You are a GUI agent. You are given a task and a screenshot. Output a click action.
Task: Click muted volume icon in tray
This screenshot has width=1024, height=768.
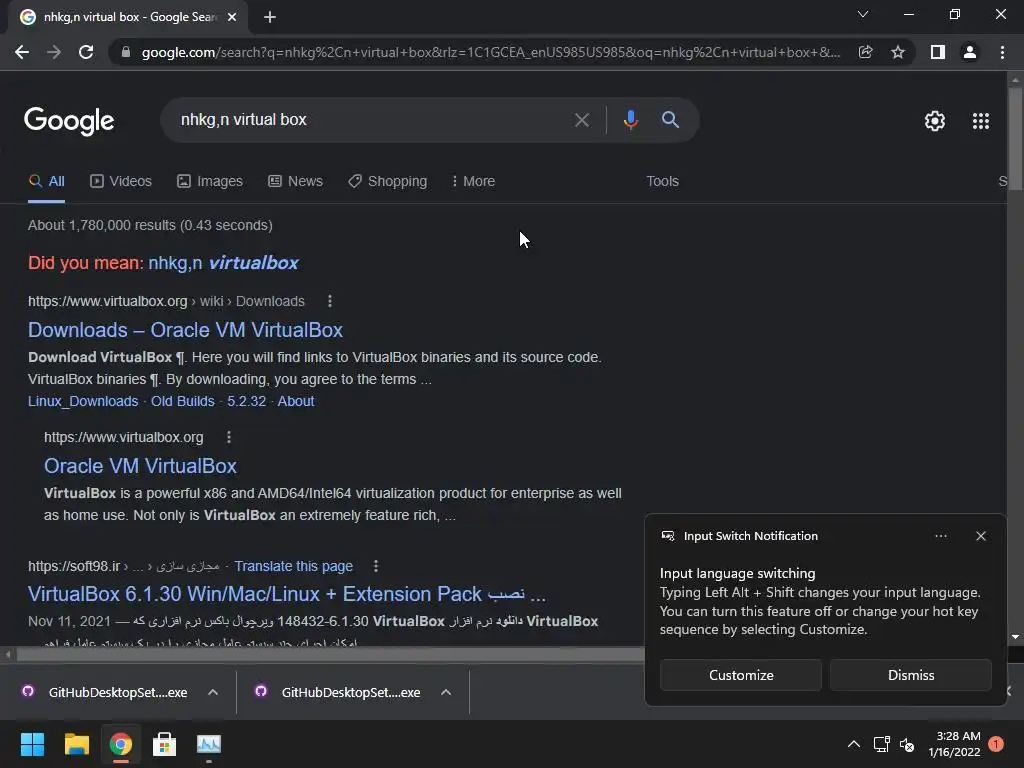click(x=906, y=744)
